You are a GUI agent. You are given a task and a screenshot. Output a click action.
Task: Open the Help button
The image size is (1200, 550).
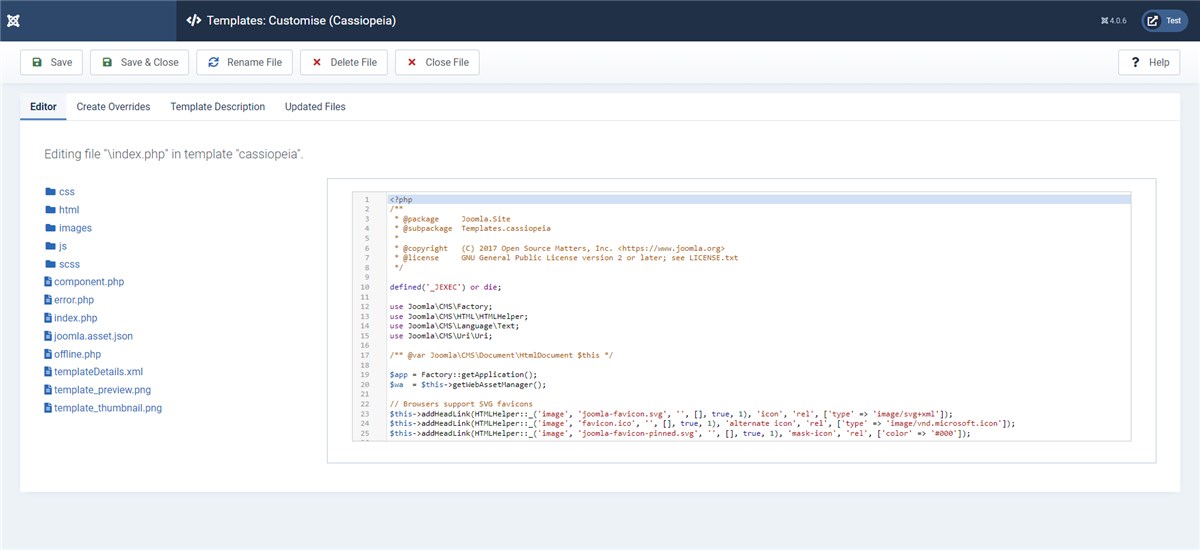click(1149, 62)
